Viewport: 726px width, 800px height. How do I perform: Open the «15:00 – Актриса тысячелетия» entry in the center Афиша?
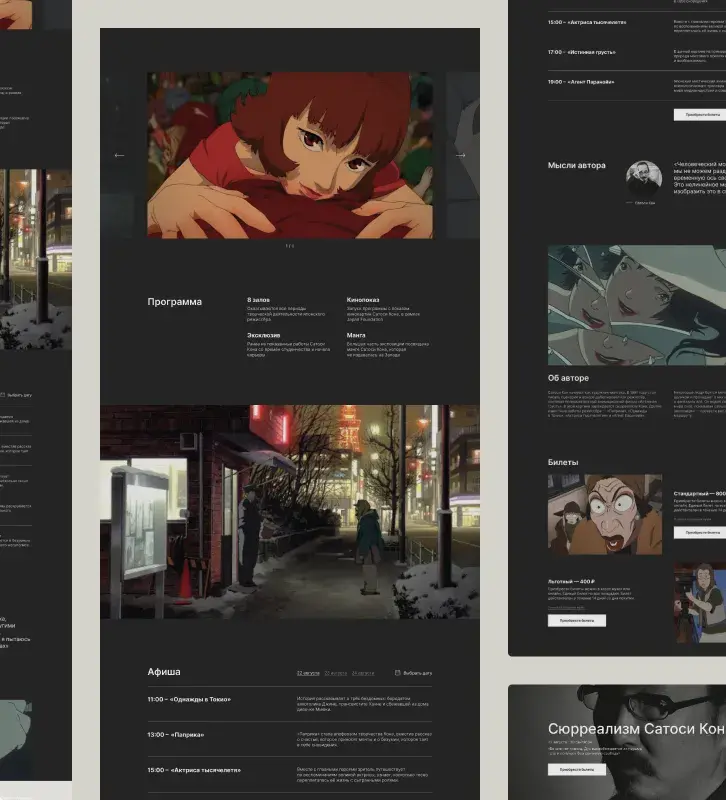point(196,770)
